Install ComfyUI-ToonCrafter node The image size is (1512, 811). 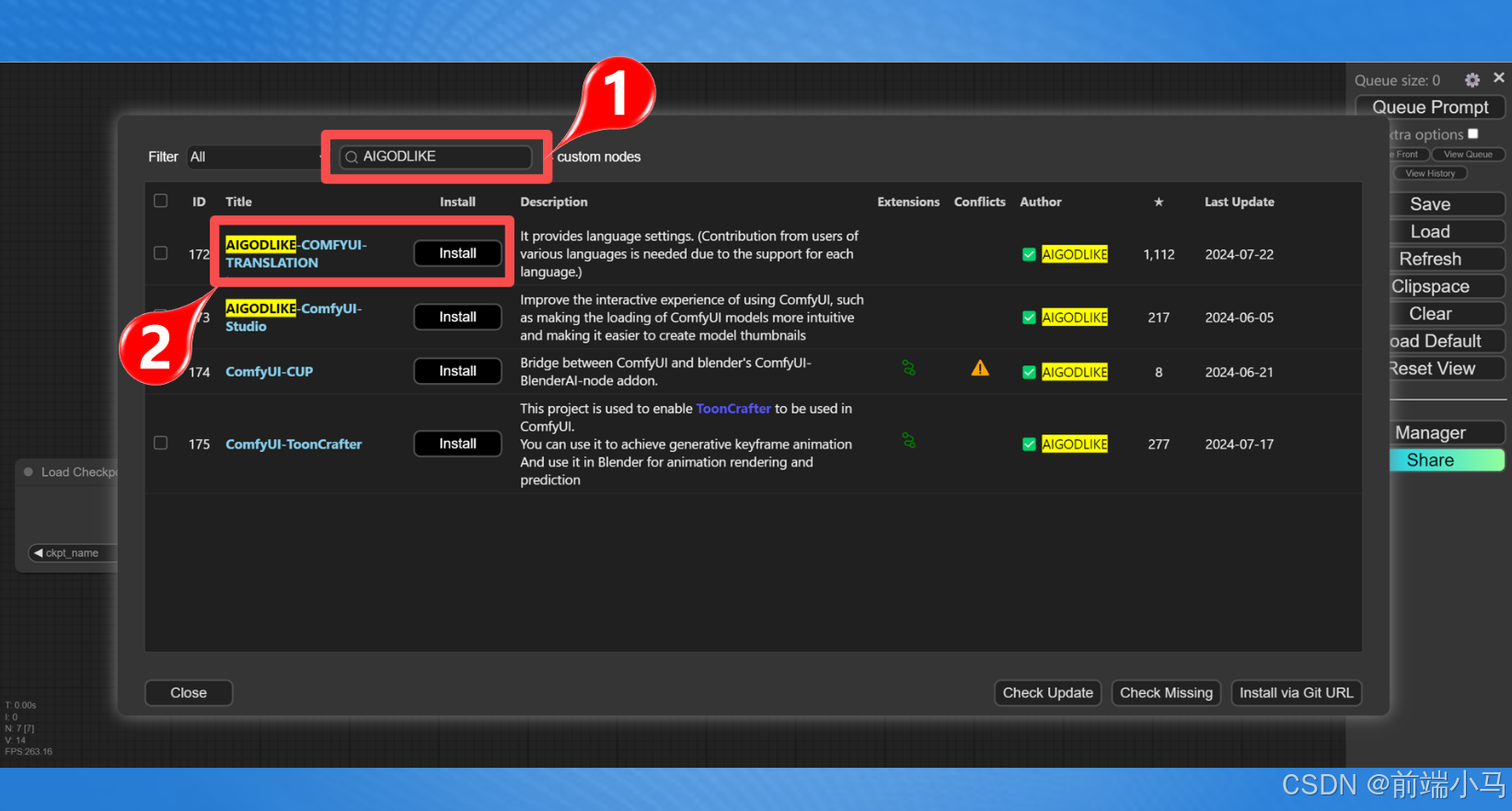(457, 444)
